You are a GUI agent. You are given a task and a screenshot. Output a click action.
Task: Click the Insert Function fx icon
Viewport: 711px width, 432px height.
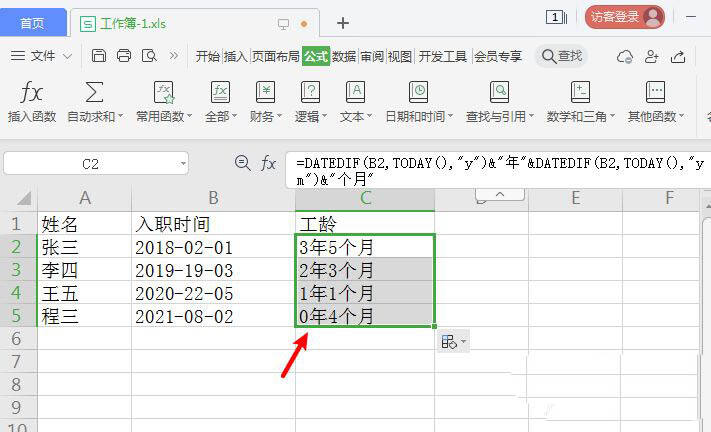32,92
